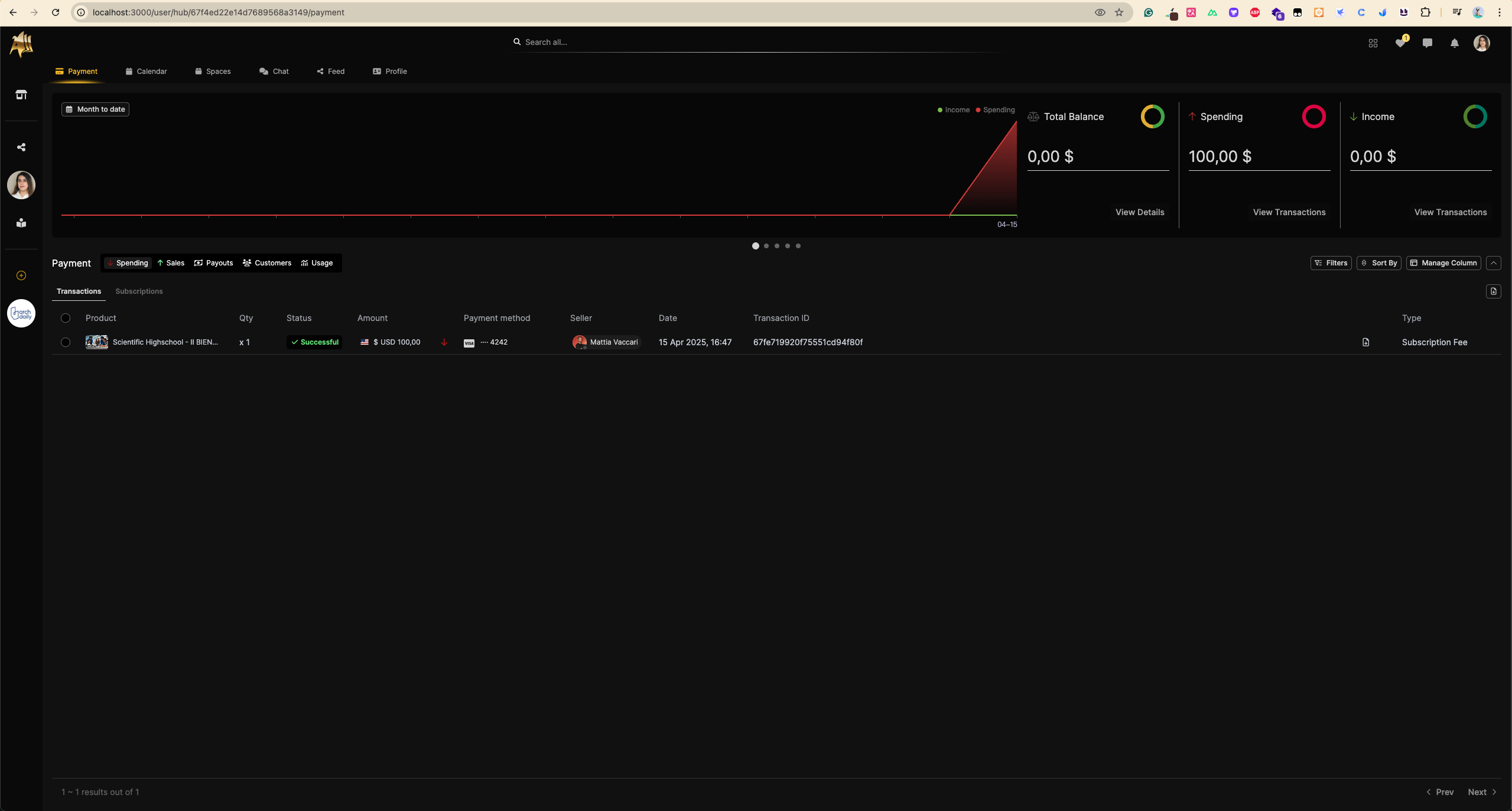The width and height of the screenshot is (1512, 811).
Task: Select the second carousel pagination dot
Action: 766,246
